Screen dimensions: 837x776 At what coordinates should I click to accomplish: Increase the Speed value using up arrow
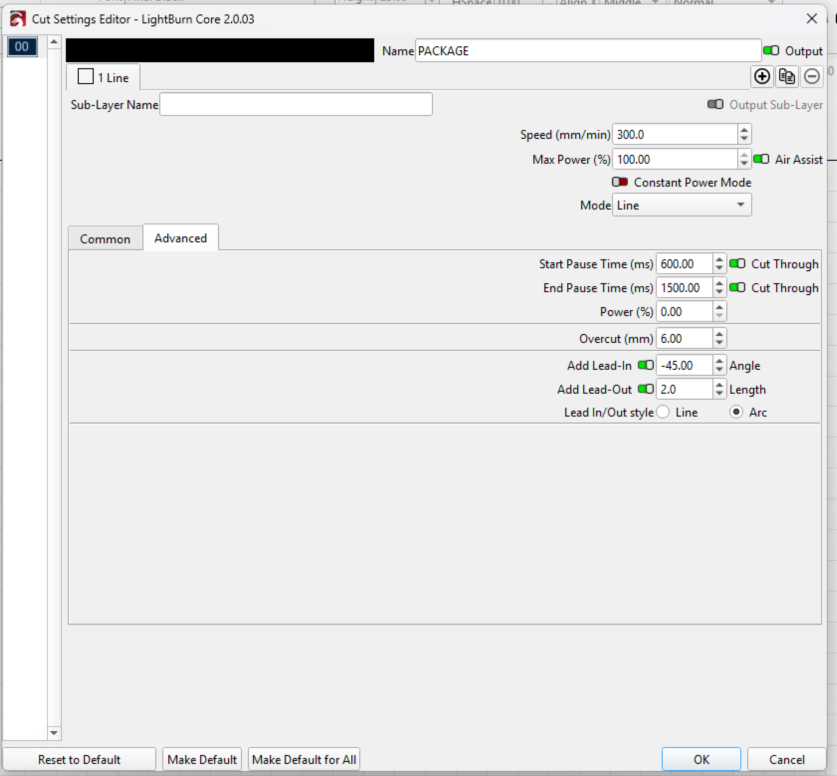[x=744, y=130]
